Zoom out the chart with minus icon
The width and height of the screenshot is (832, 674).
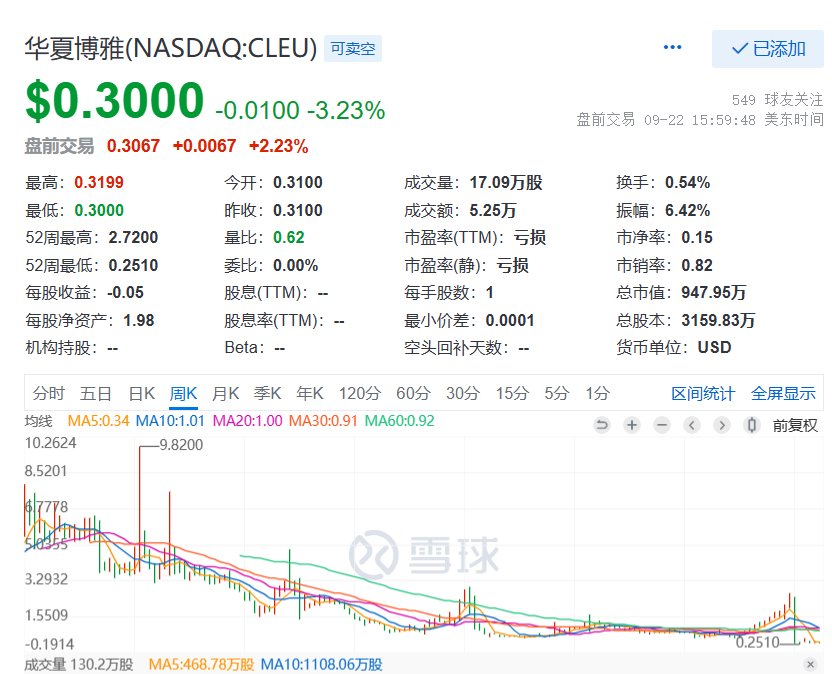[661, 425]
